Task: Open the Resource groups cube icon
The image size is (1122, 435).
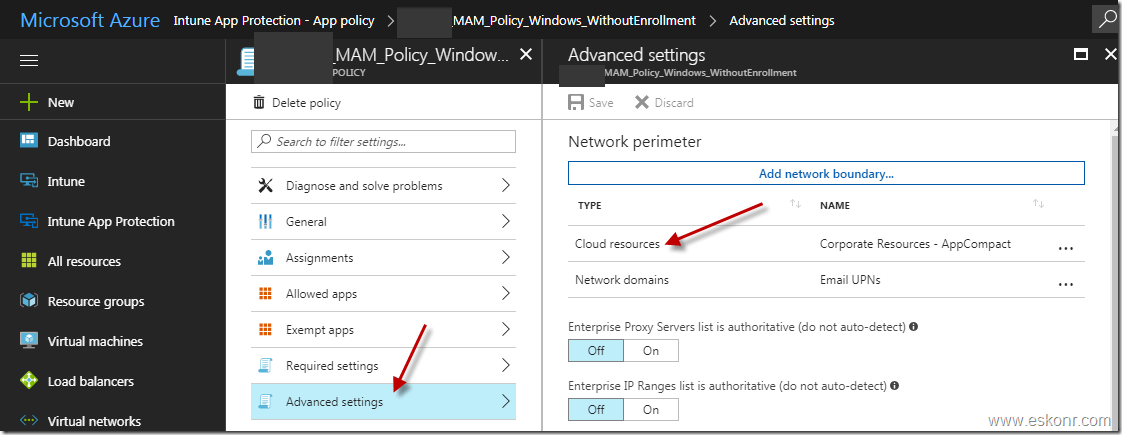Action: coord(29,301)
